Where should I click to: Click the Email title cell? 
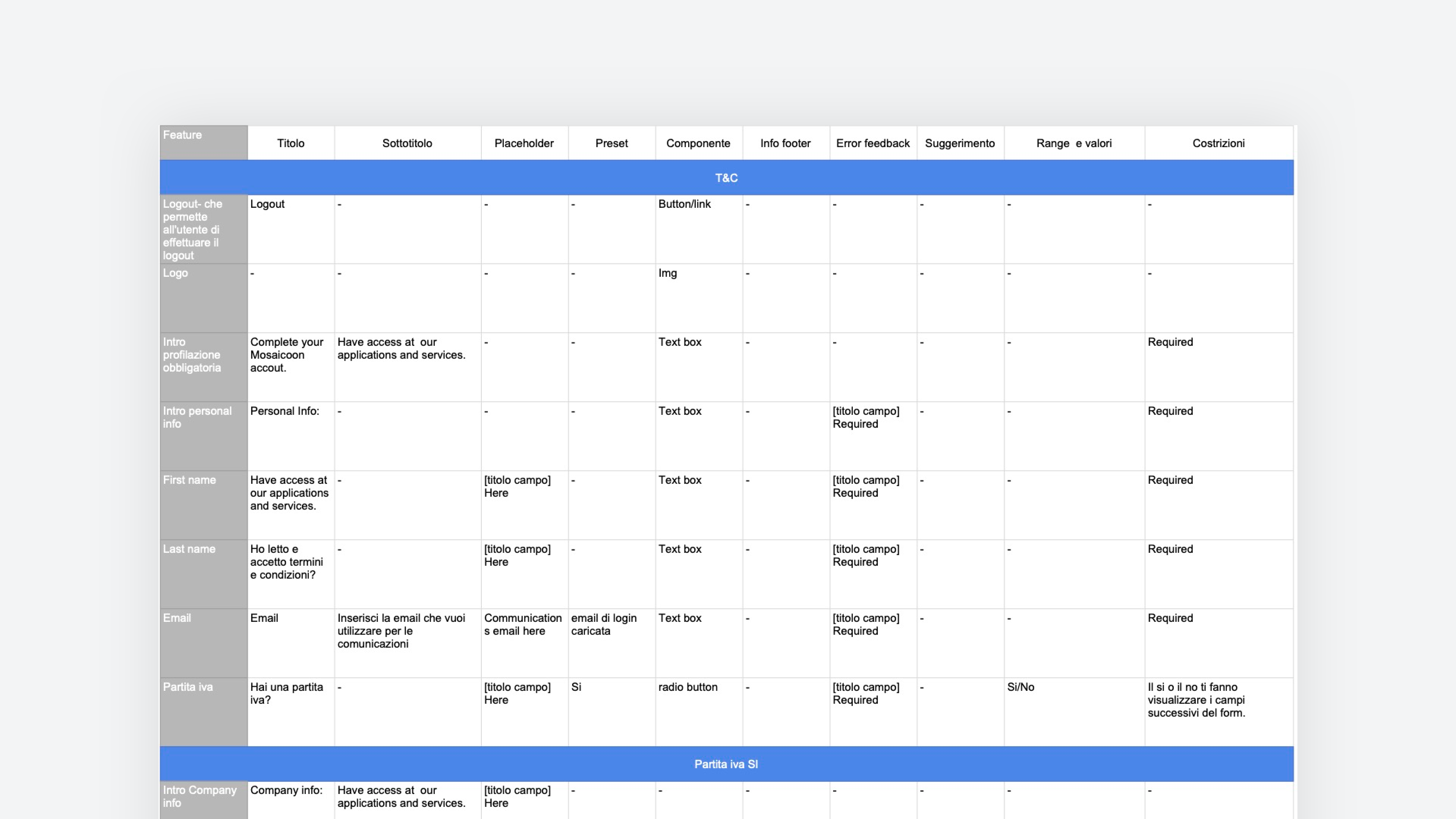coord(291,643)
